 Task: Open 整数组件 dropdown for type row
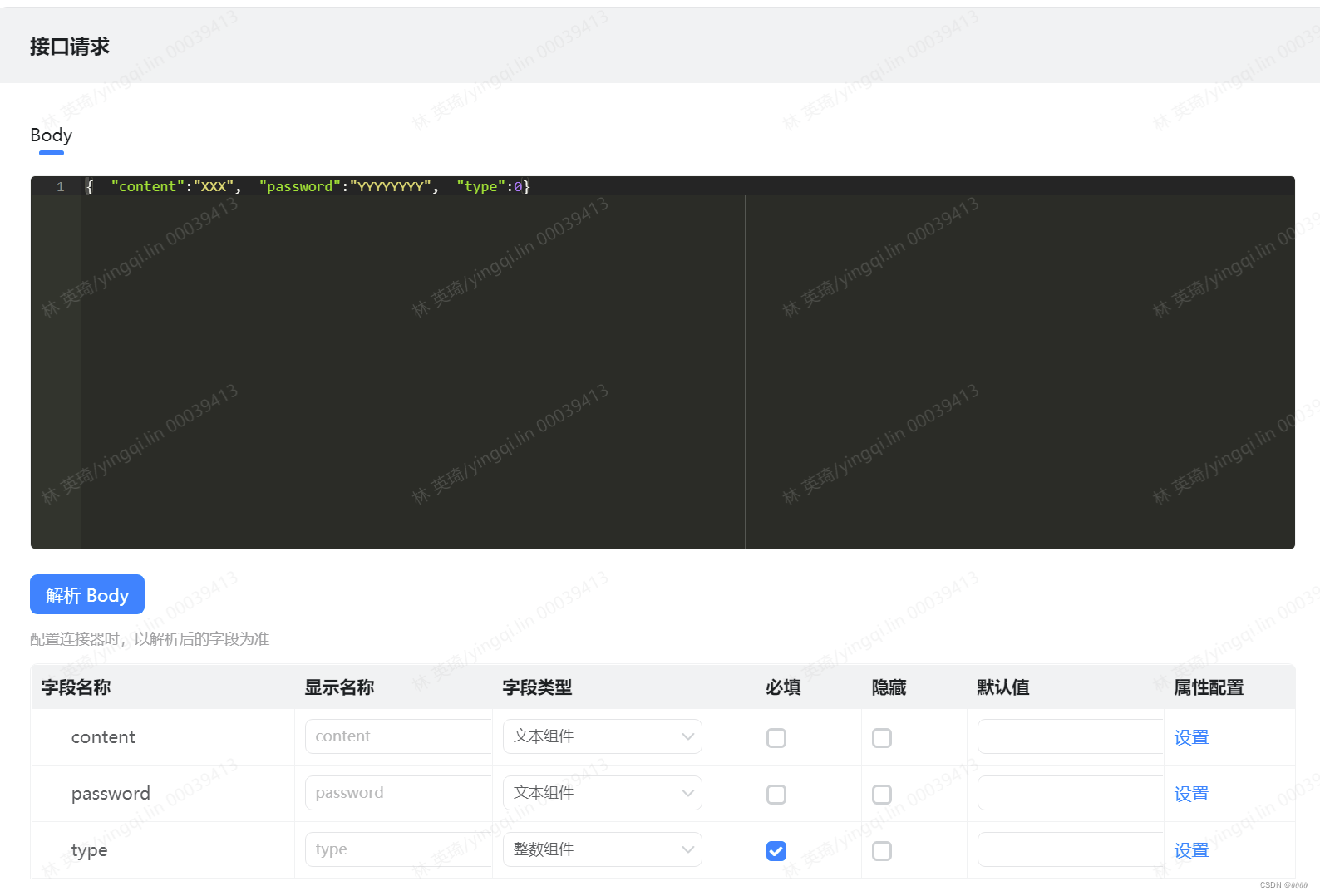[x=603, y=849]
